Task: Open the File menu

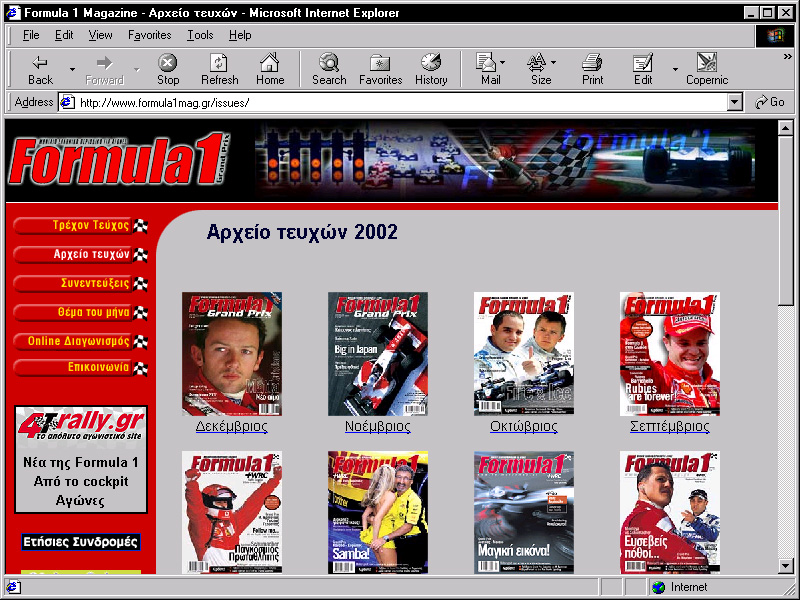Action: [x=31, y=35]
